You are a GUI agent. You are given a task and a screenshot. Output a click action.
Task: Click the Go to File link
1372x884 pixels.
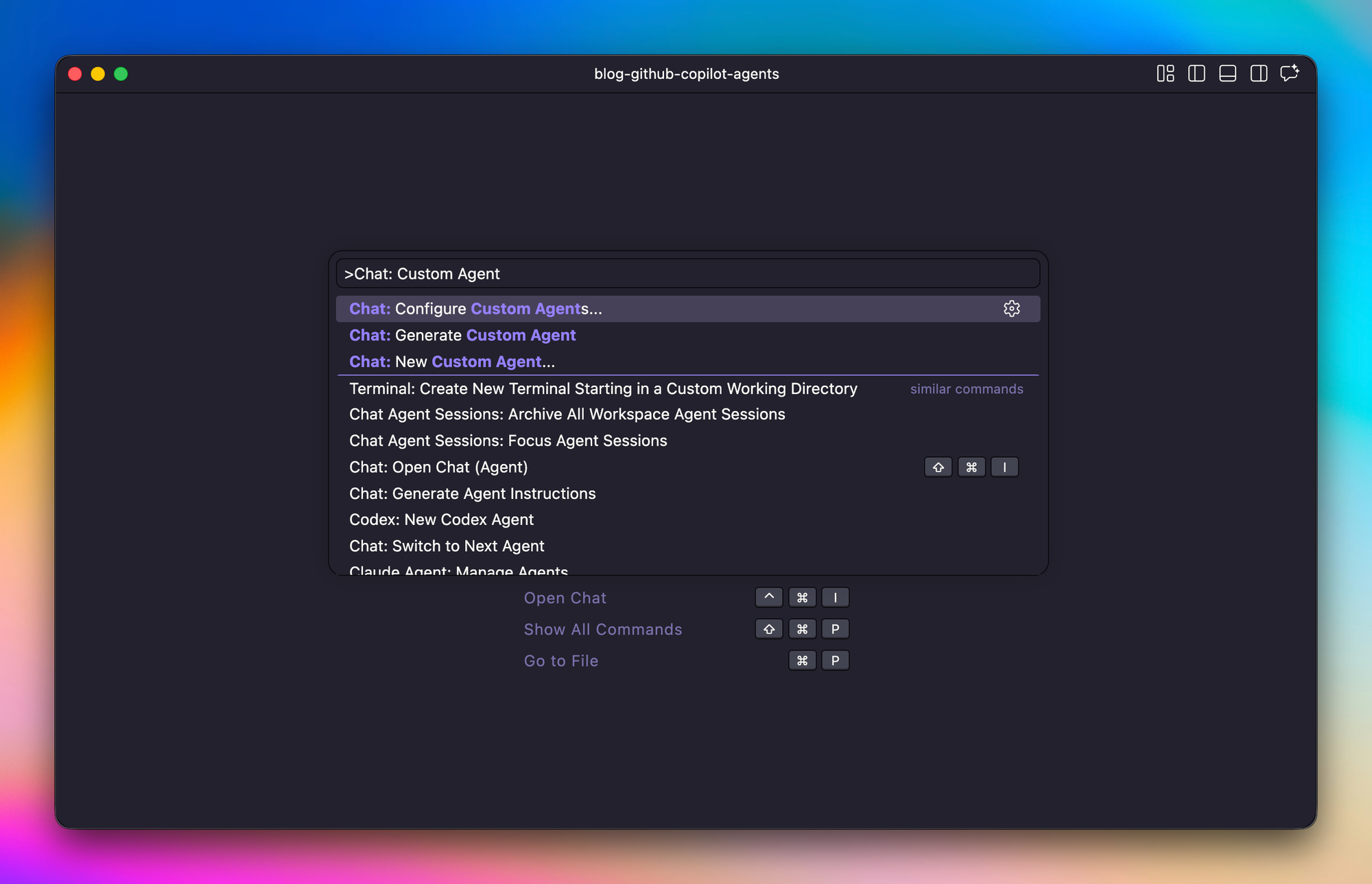pos(560,661)
